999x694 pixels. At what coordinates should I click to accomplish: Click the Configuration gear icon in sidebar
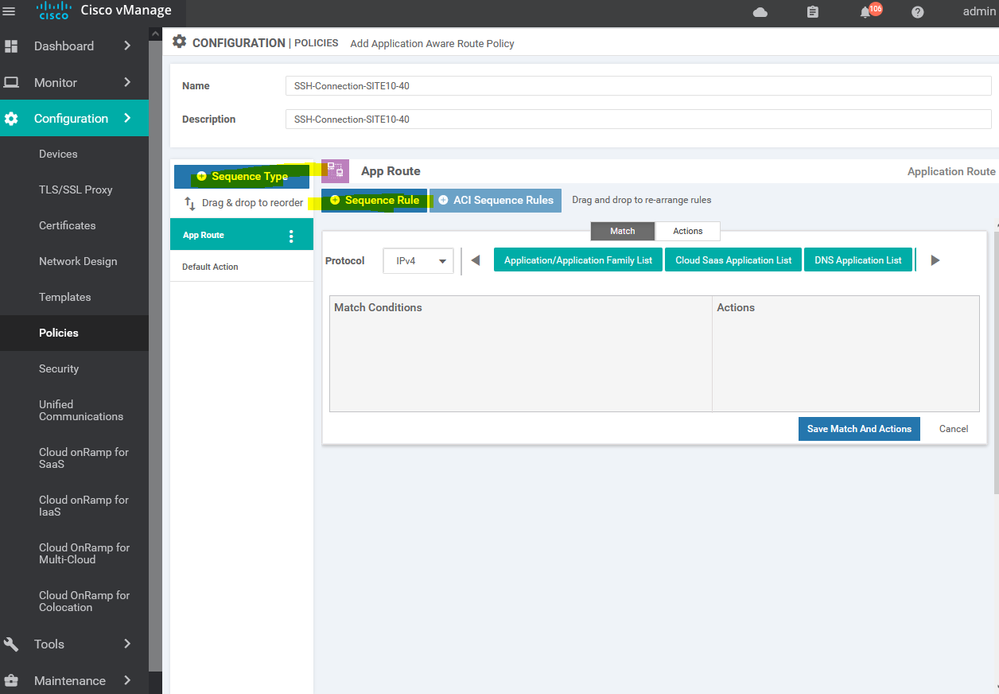coord(11,119)
